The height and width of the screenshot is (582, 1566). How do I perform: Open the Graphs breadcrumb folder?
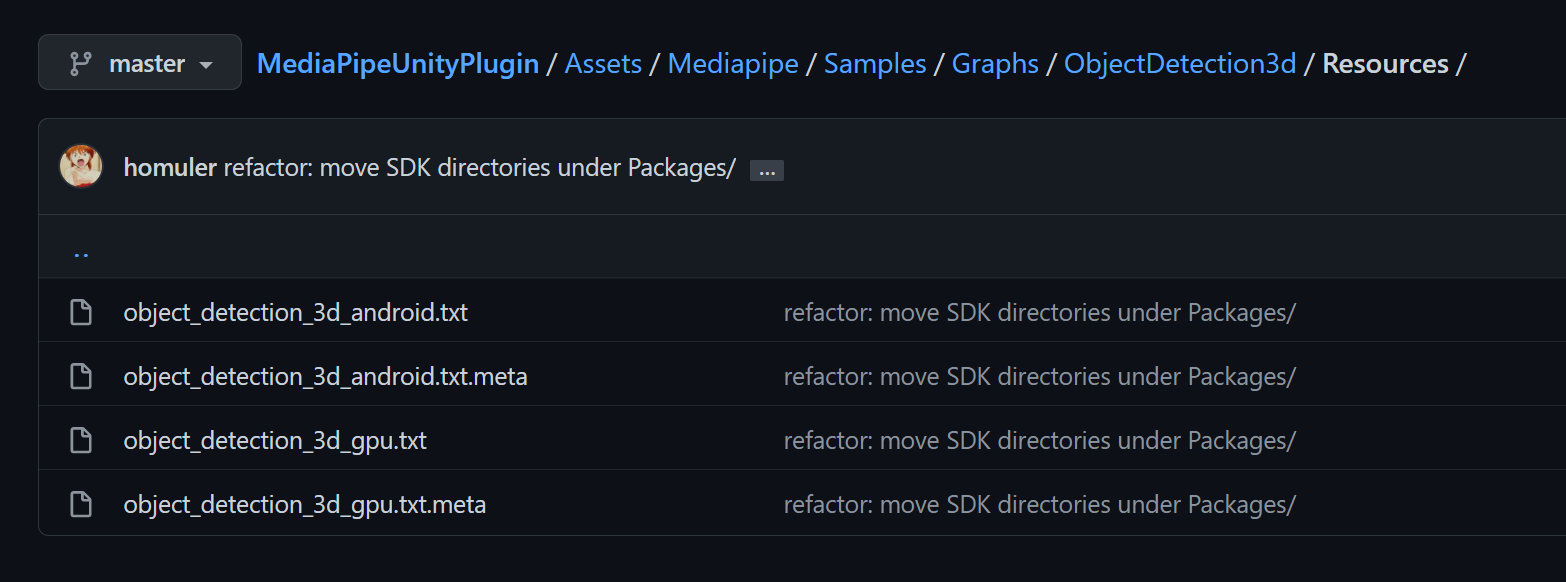point(994,63)
